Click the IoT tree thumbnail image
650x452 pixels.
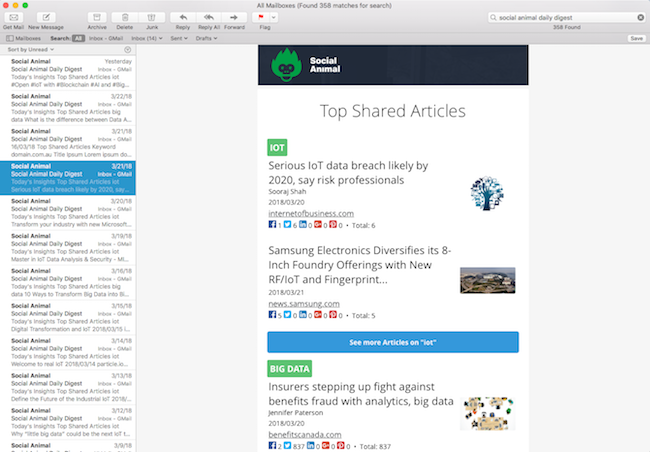pyautogui.click(x=487, y=193)
